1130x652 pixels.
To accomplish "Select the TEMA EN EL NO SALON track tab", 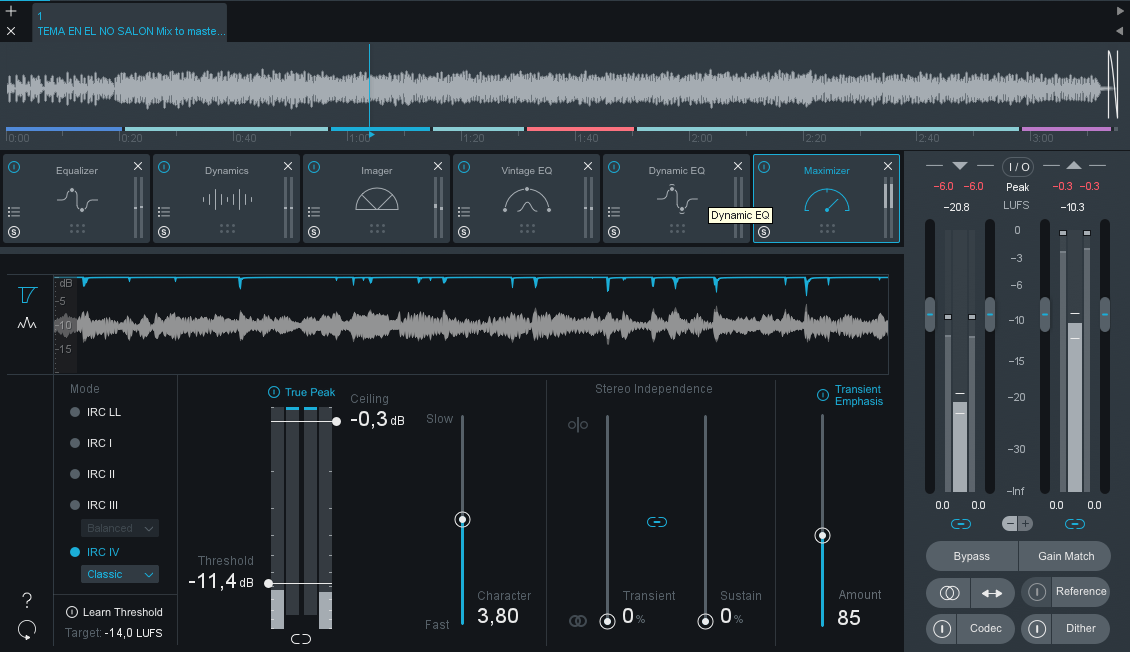I will 130,24.
